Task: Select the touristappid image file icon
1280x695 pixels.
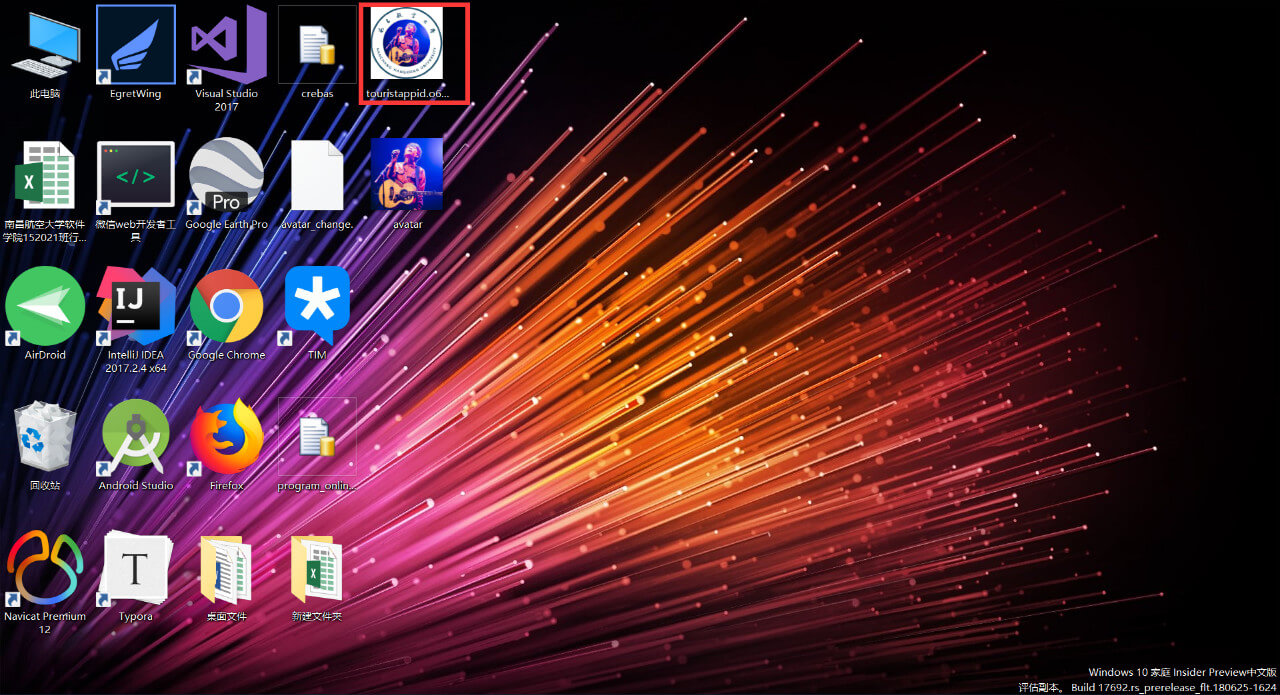Action: point(407,45)
